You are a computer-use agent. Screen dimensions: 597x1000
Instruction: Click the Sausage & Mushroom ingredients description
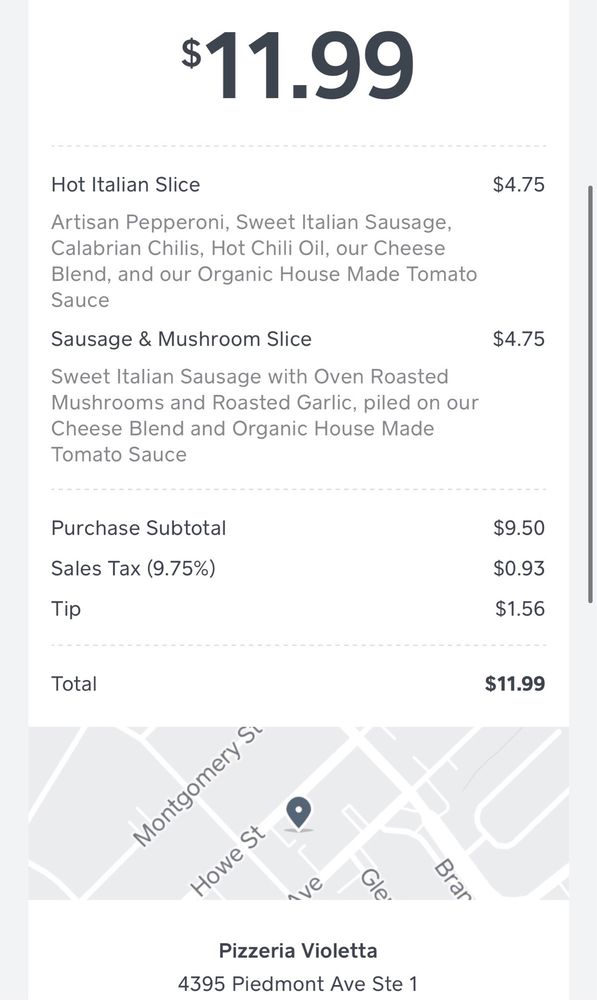(265, 415)
